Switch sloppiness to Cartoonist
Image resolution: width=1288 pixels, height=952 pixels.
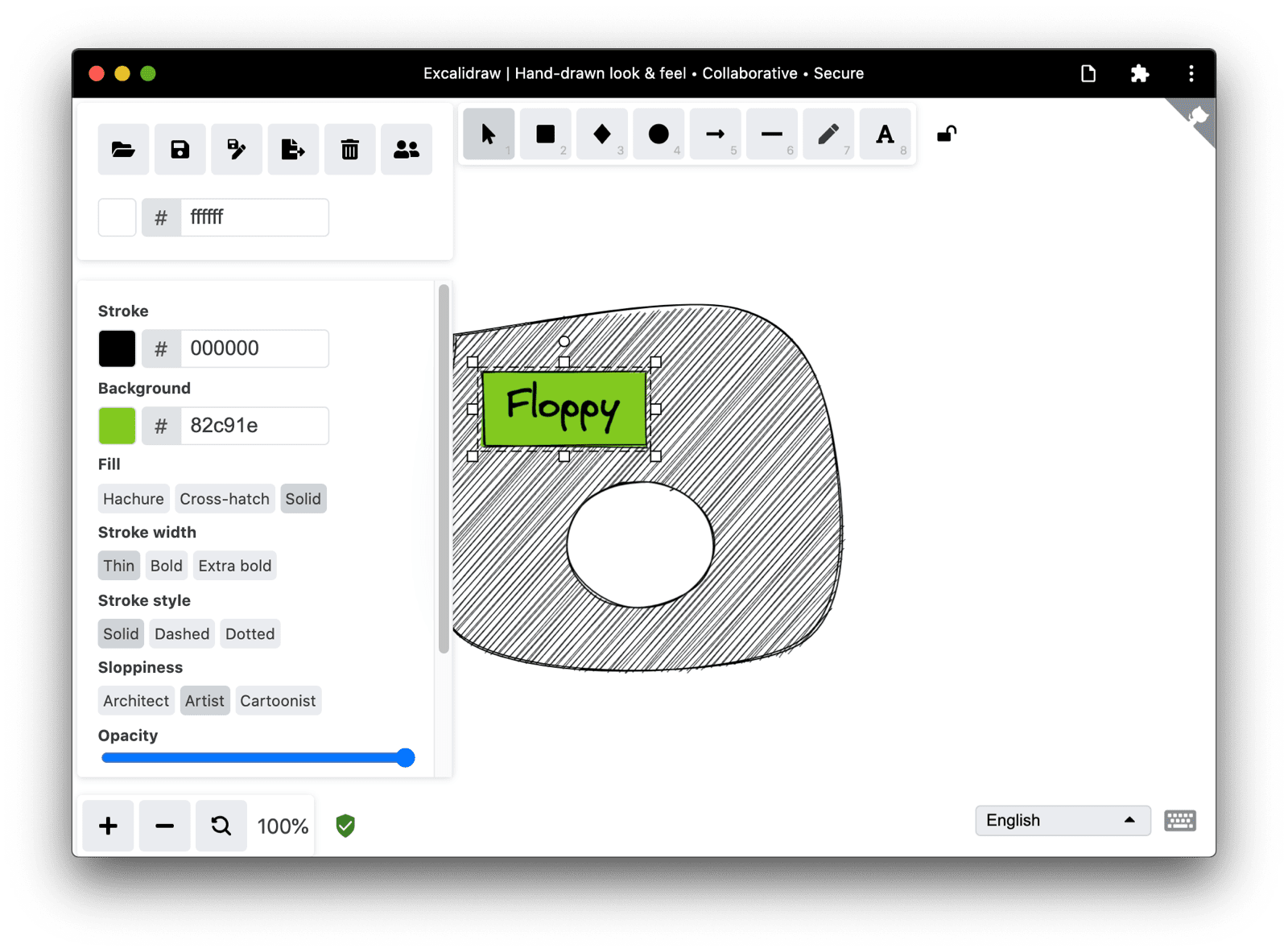click(278, 700)
